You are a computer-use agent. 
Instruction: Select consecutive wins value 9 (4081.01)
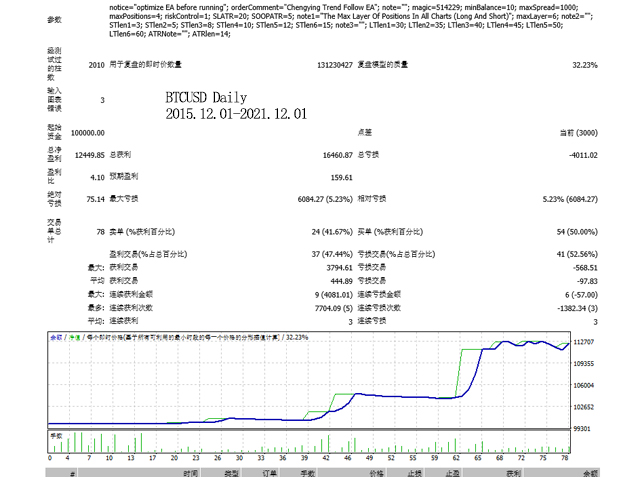333,295
